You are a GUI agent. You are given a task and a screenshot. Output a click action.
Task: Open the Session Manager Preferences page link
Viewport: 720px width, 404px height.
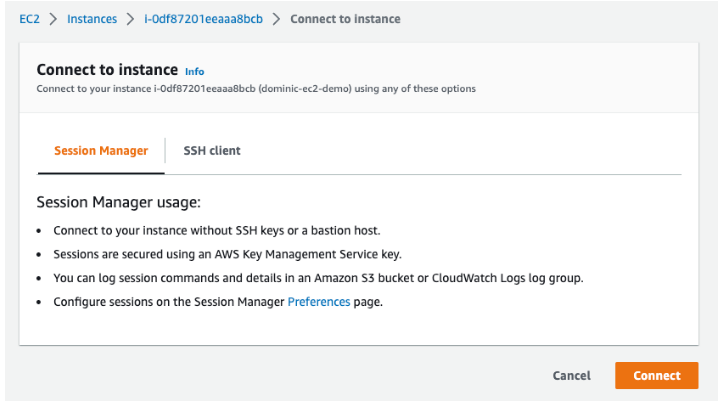click(319, 301)
